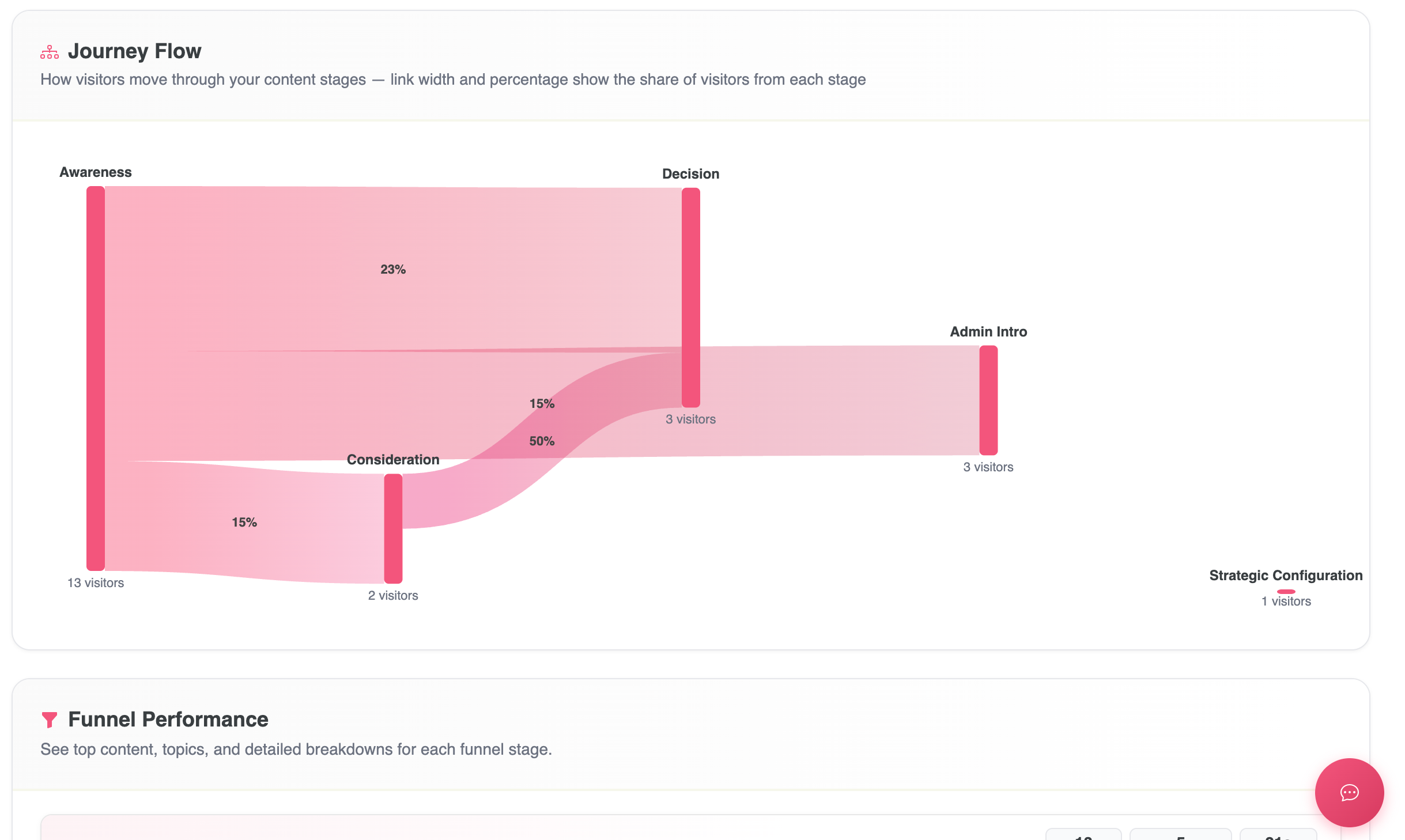This screenshot has height=840, width=1405.
Task: Select the Strategic Configuration node marker
Action: 1286,592
